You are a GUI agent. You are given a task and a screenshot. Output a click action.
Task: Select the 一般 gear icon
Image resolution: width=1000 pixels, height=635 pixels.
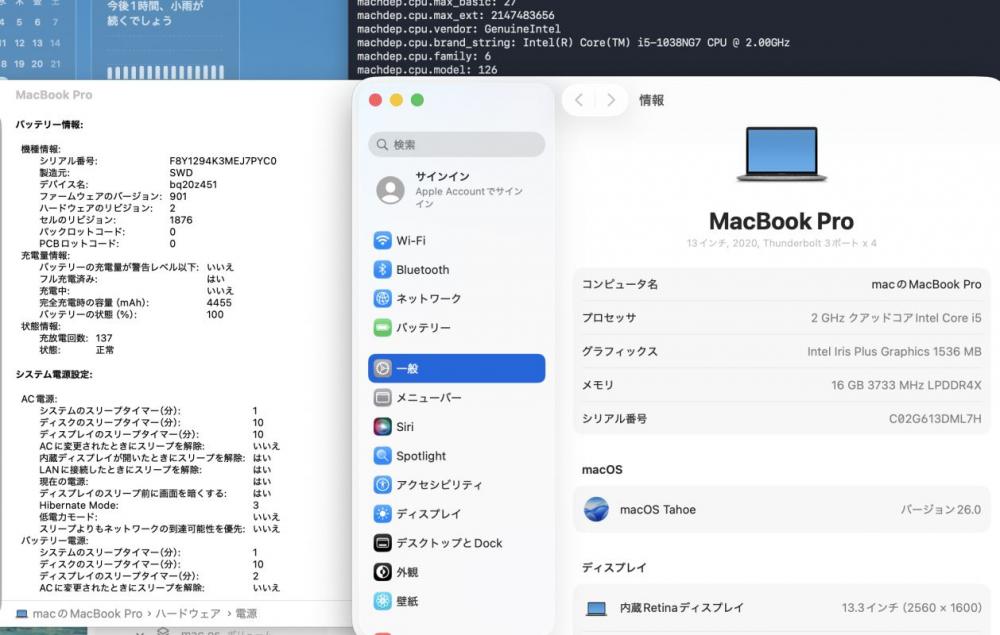tap(382, 369)
